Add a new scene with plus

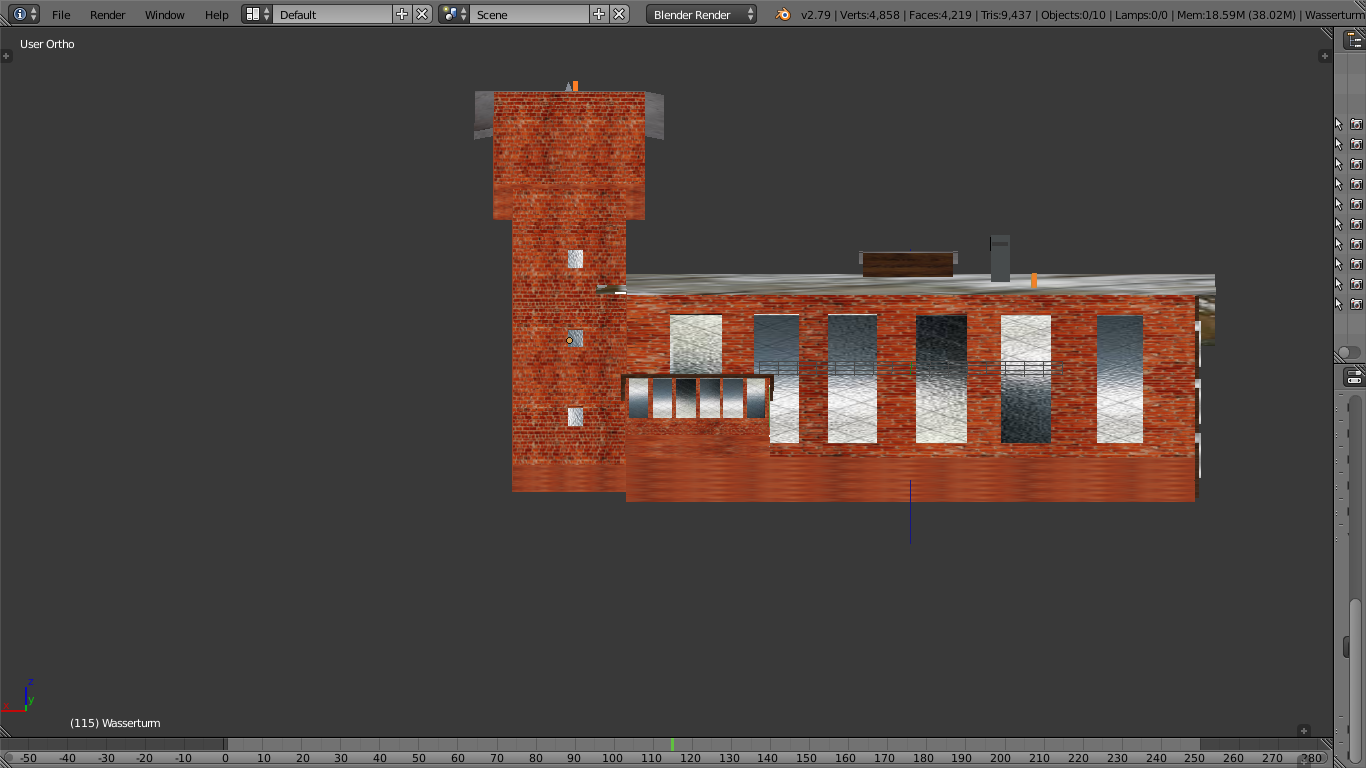(599, 14)
